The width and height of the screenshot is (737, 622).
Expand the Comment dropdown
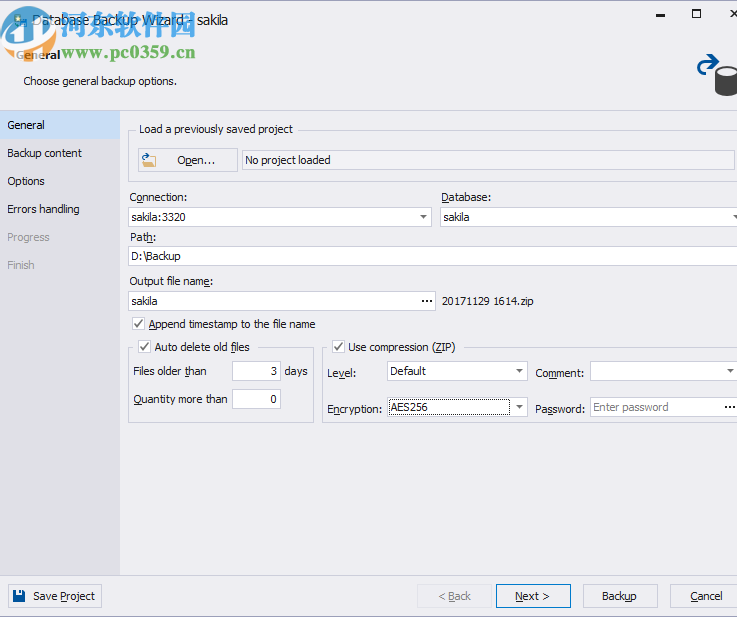[x=730, y=371]
